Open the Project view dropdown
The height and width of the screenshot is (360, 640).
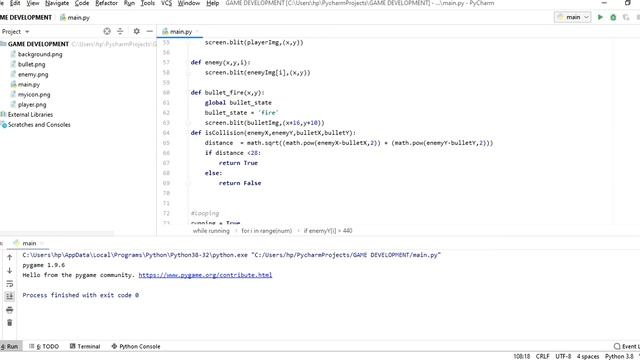pos(16,31)
